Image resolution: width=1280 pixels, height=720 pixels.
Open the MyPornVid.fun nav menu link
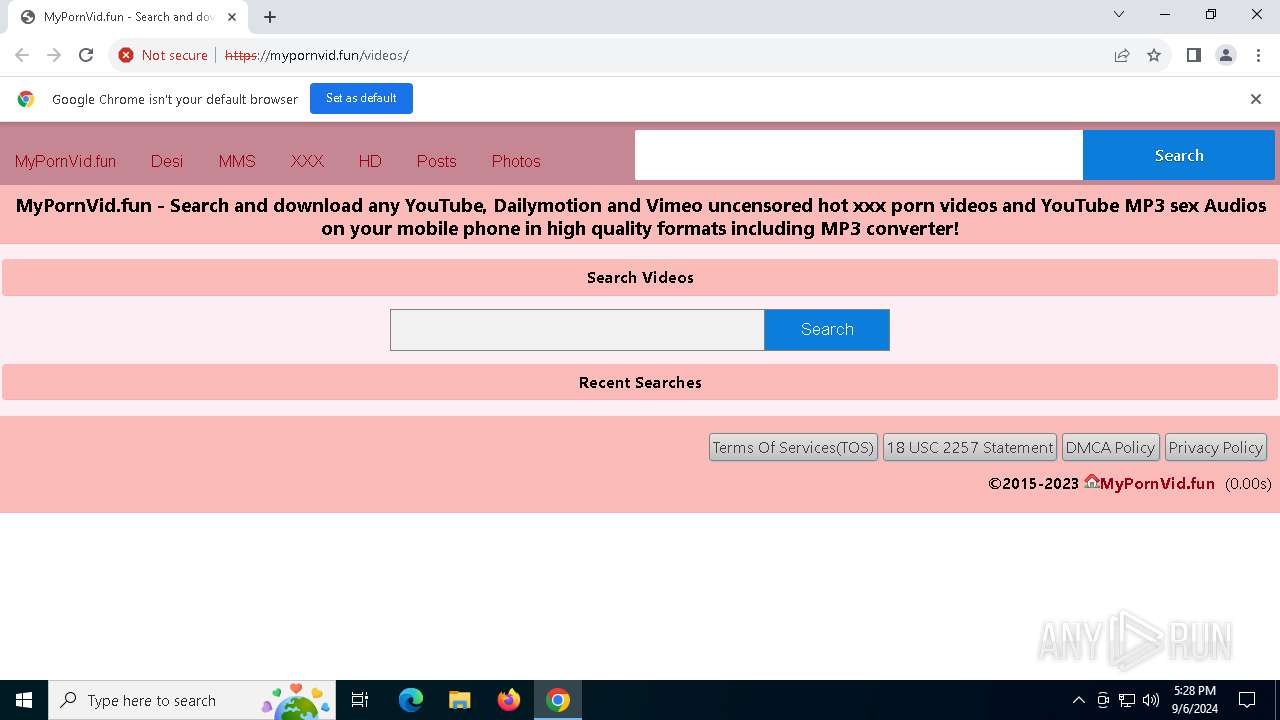65,161
